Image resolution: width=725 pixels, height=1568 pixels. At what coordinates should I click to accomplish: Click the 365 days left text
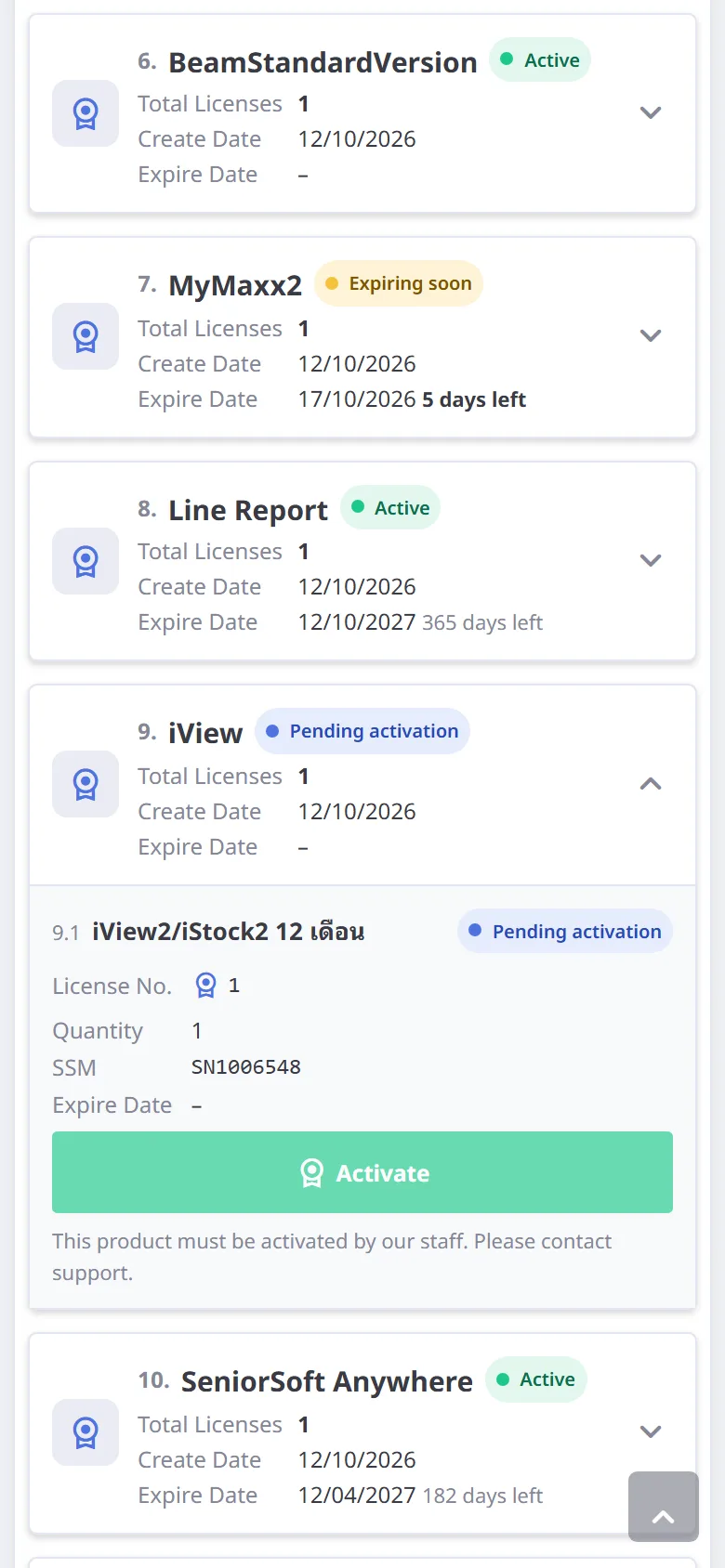tap(482, 622)
